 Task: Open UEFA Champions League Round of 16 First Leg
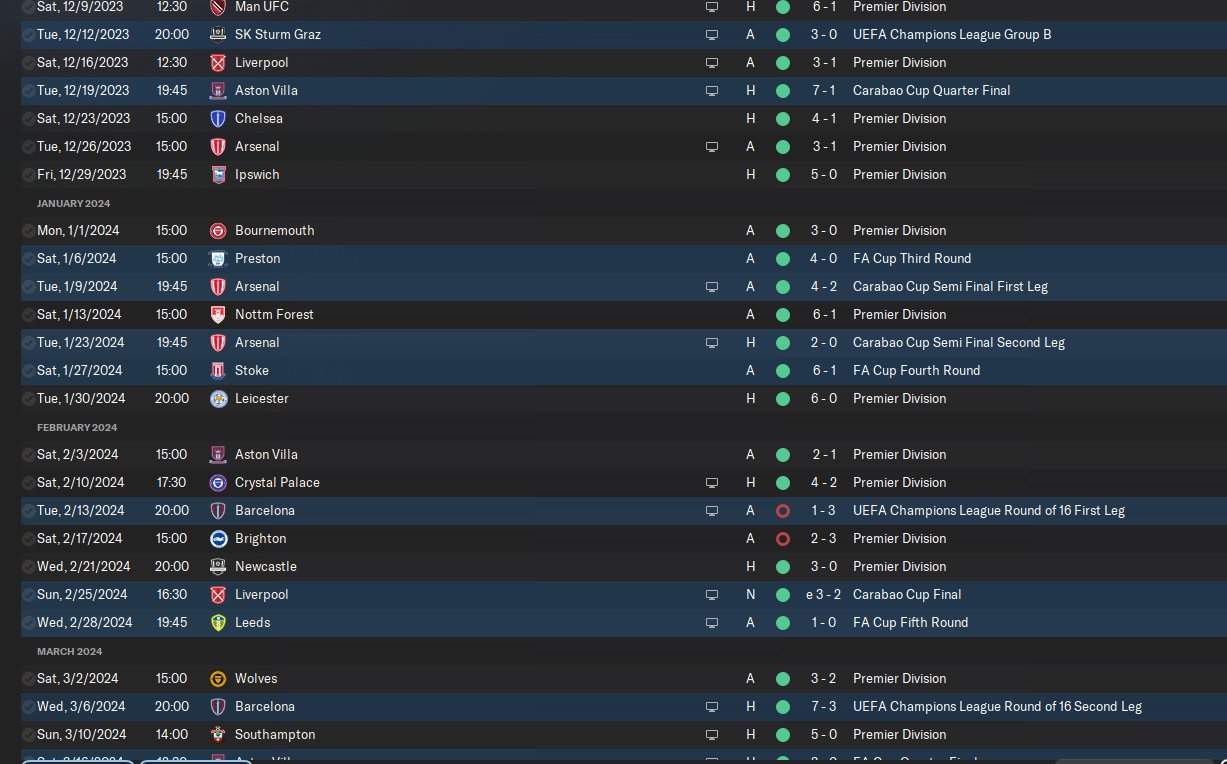[x=988, y=510]
